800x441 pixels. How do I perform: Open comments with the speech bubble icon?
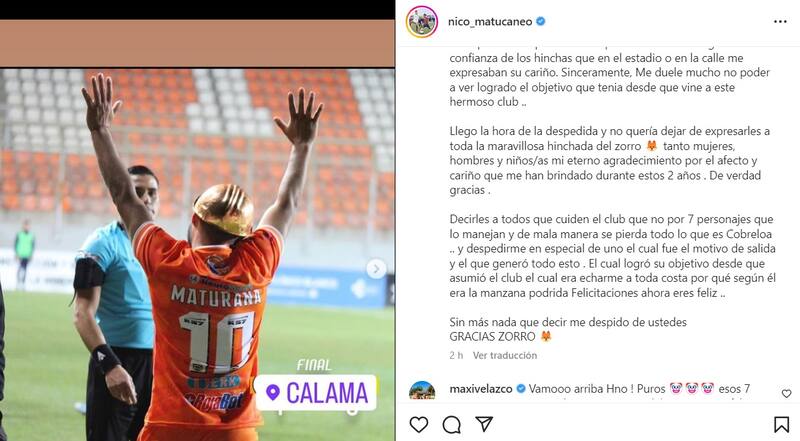point(452,425)
